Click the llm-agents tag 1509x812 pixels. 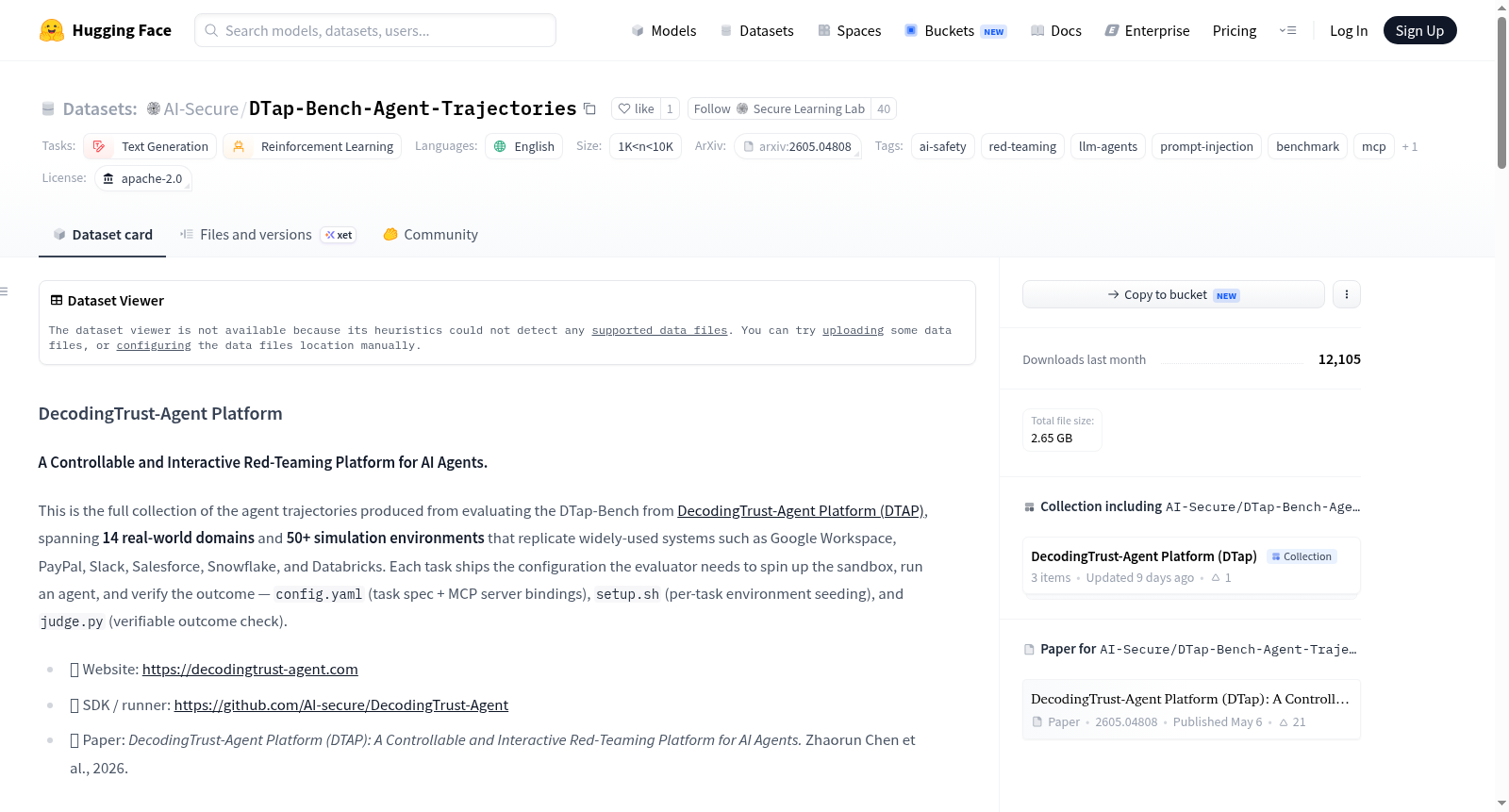[x=1107, y=146]
